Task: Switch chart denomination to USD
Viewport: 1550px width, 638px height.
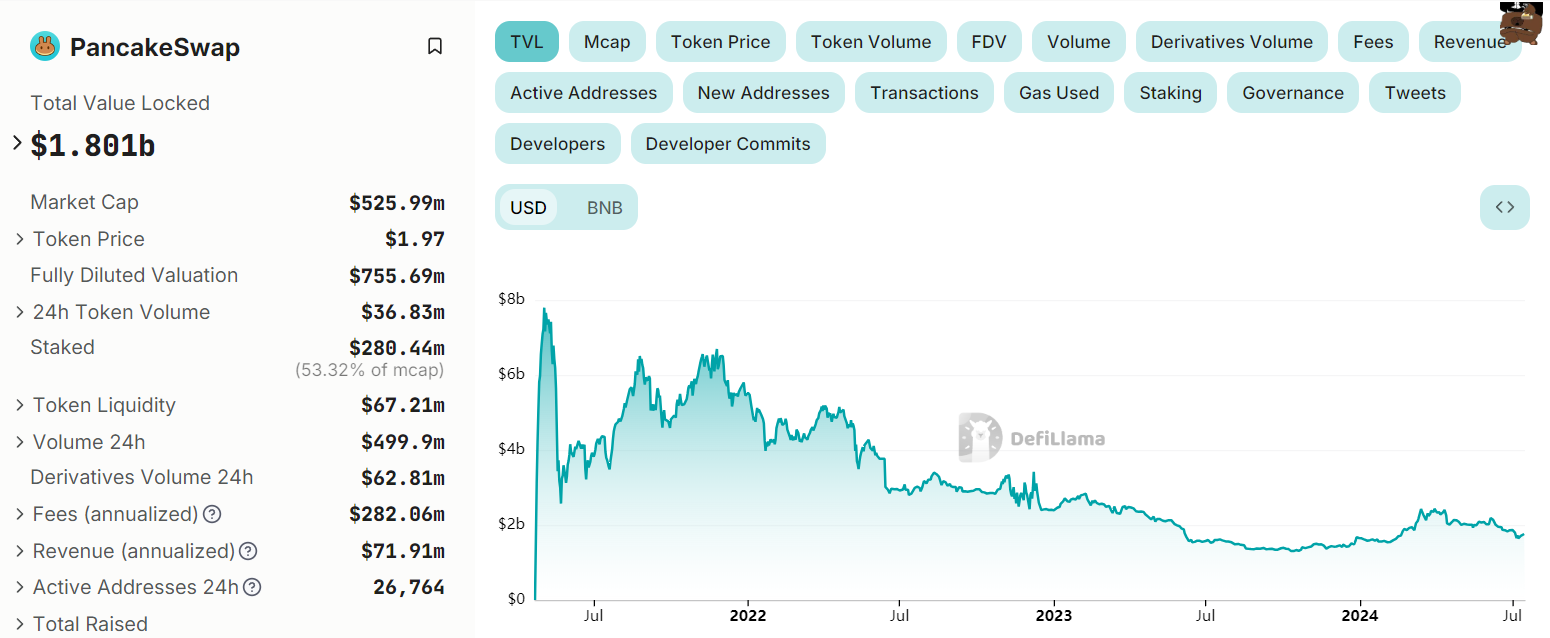Action: pyautogui.click(x=528, y=208)
